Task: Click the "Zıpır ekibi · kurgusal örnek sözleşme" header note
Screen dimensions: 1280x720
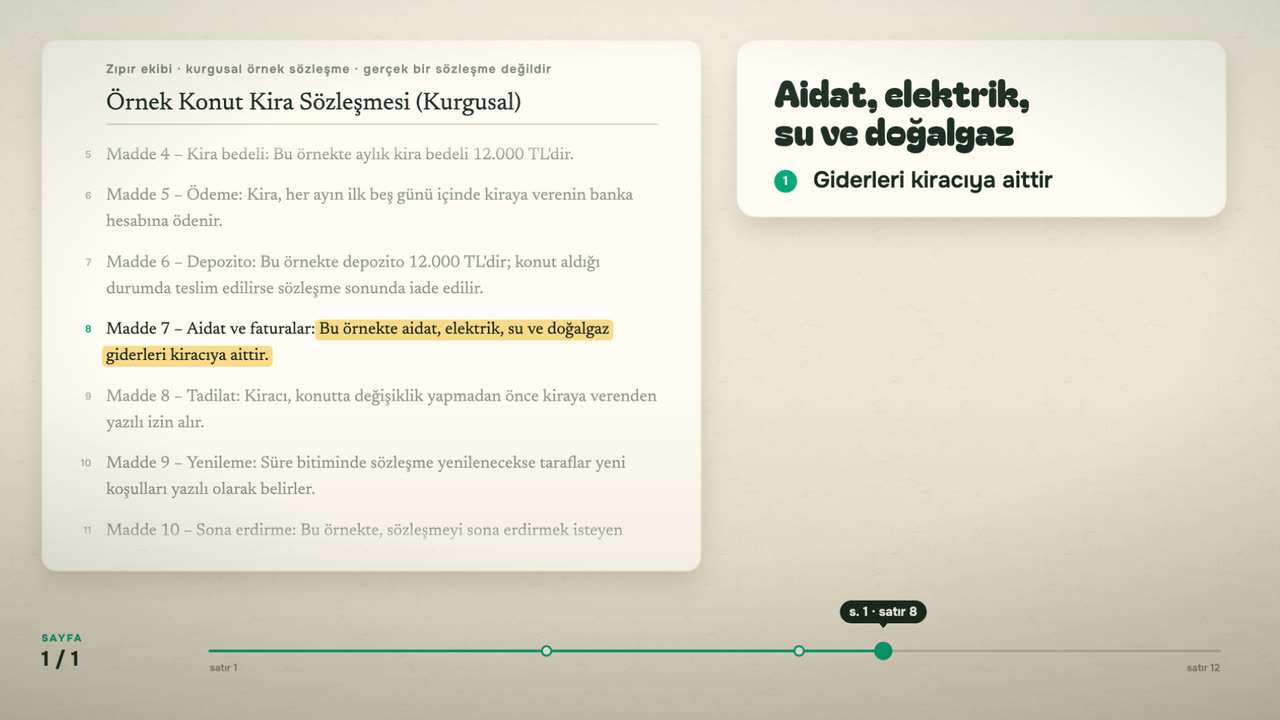Action: click(x=328, y=69)
